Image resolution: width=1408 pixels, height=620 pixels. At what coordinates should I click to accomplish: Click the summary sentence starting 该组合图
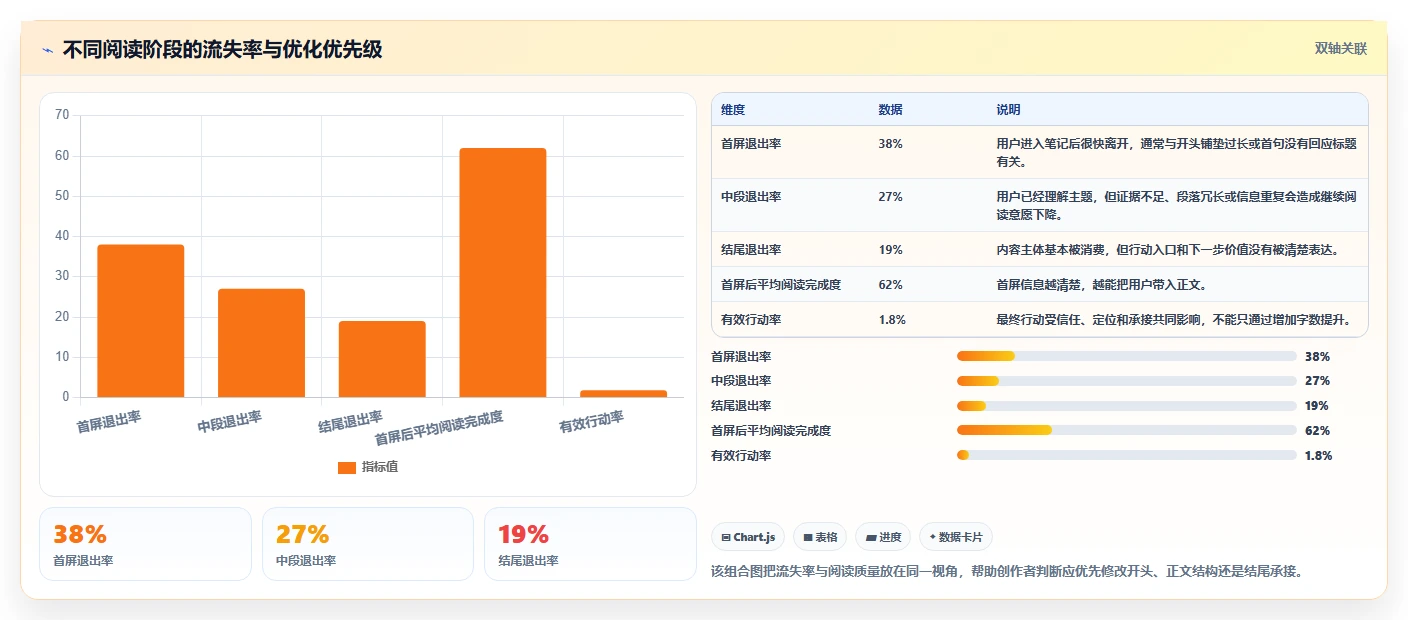pyautogui.click(x=1007, y=571)
